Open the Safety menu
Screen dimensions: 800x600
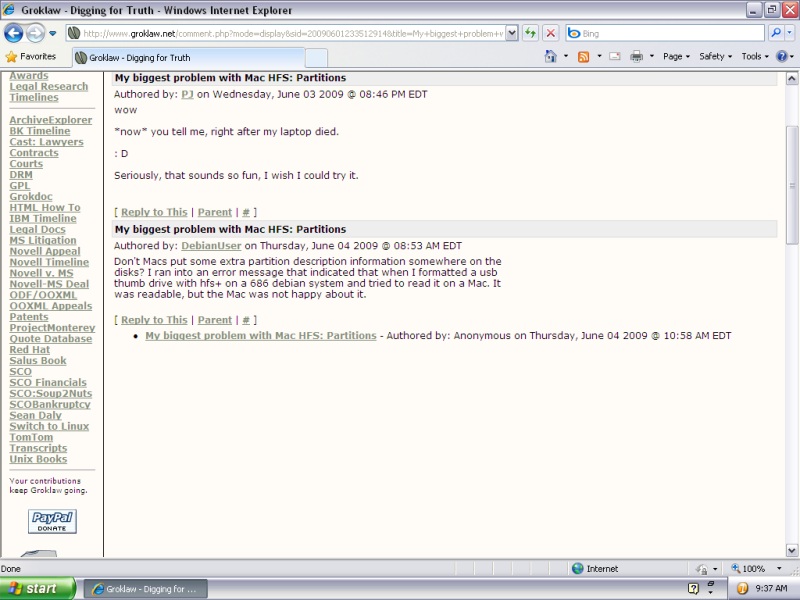[715, 57]
